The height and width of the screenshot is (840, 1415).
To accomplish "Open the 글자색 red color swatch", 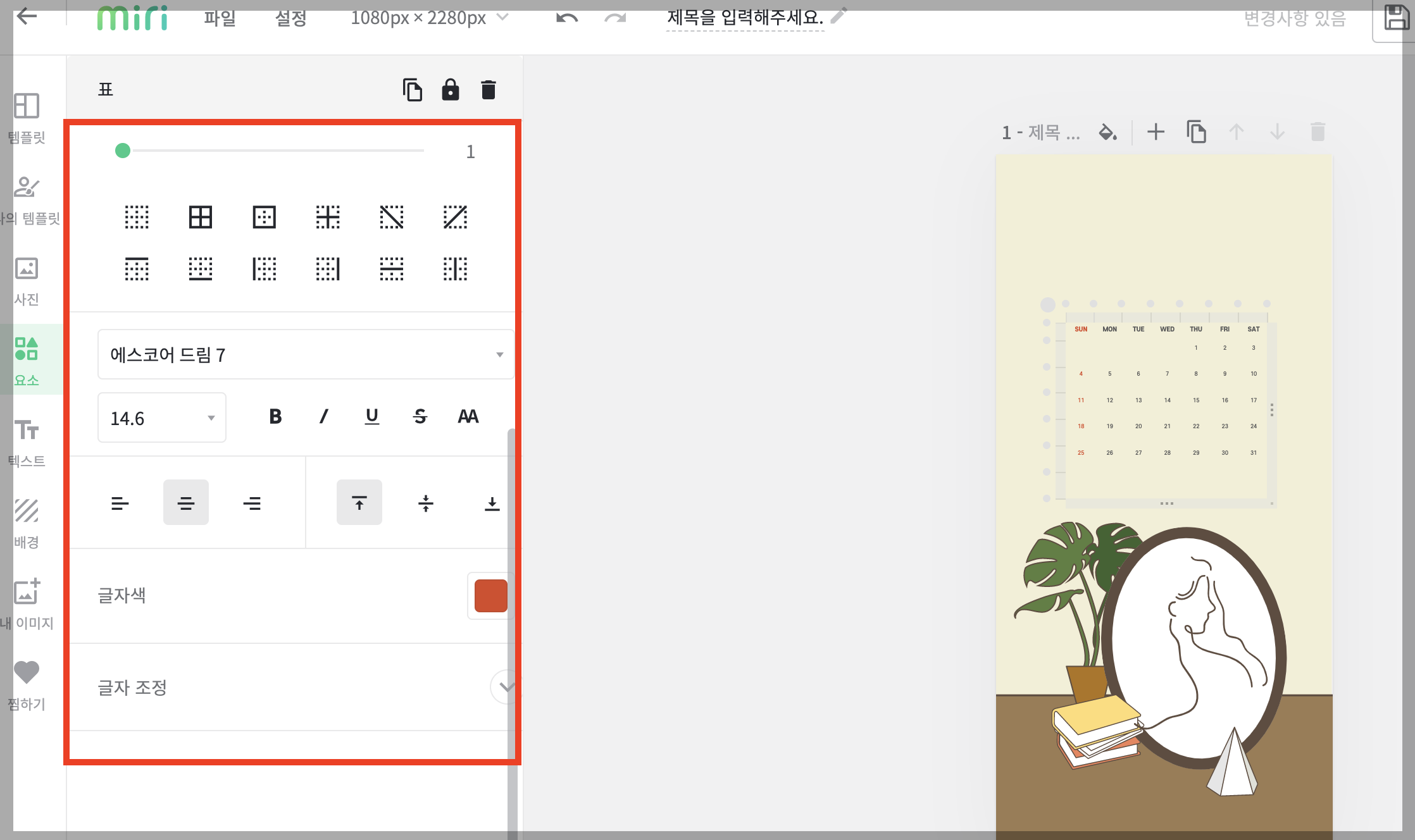I will [x=490, y=595].
